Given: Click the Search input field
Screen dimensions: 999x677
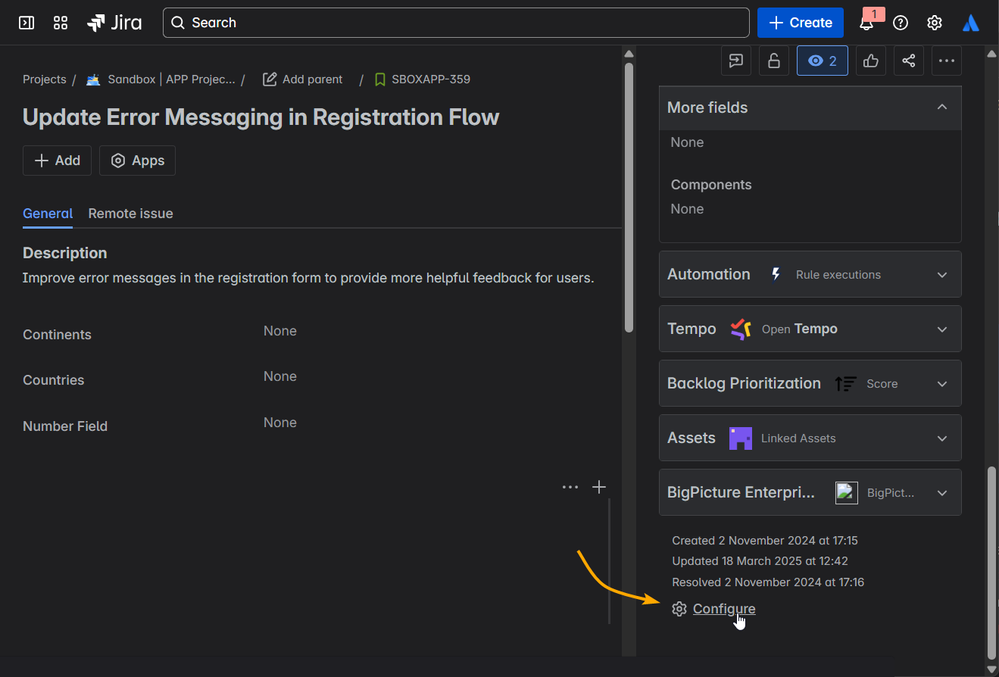Looking at the screenshot, I should point(456,22).
